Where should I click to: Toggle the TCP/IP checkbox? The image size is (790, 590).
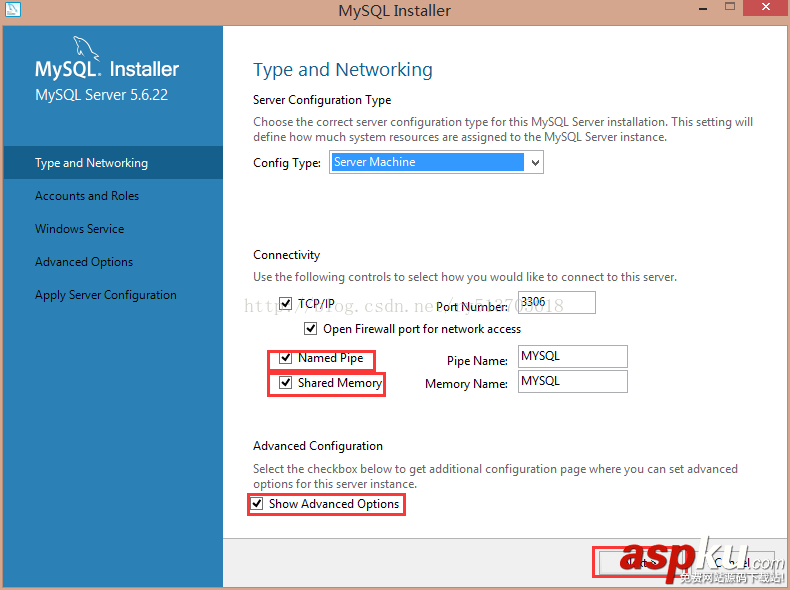(x=286, y=303)
